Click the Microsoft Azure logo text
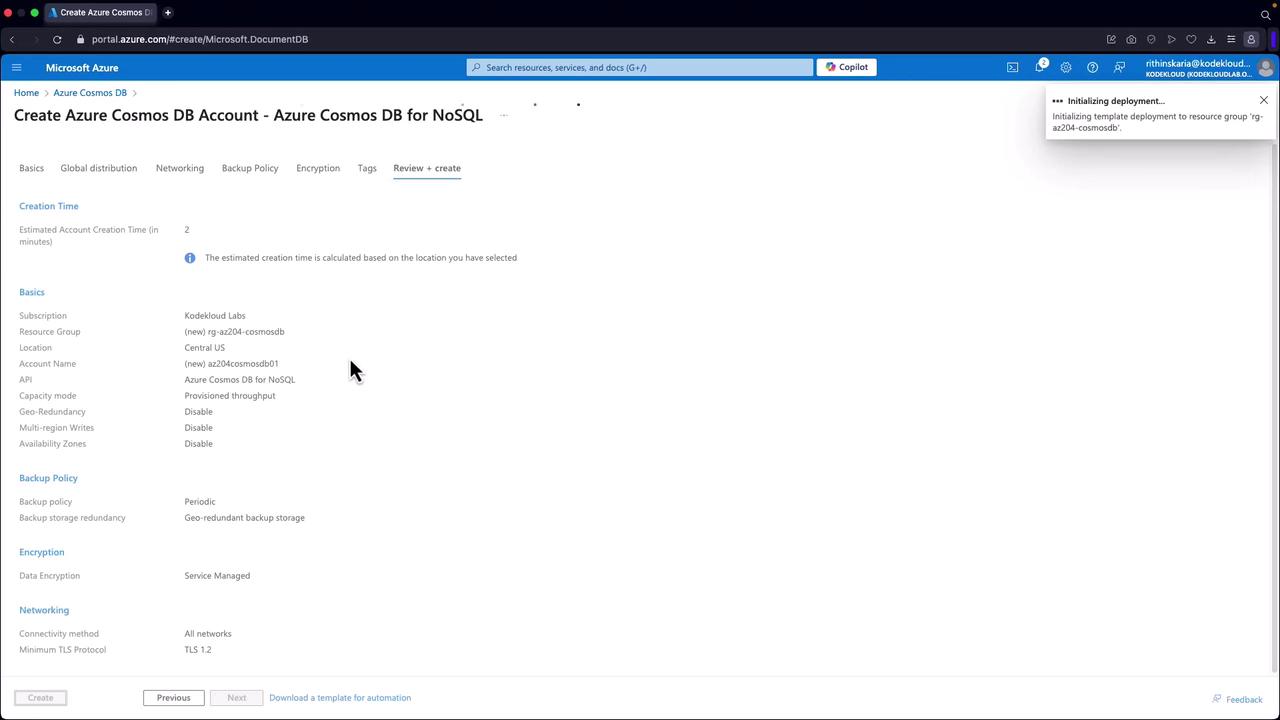Viewport: 1280px width, 720px height. [x=82, y=67]
